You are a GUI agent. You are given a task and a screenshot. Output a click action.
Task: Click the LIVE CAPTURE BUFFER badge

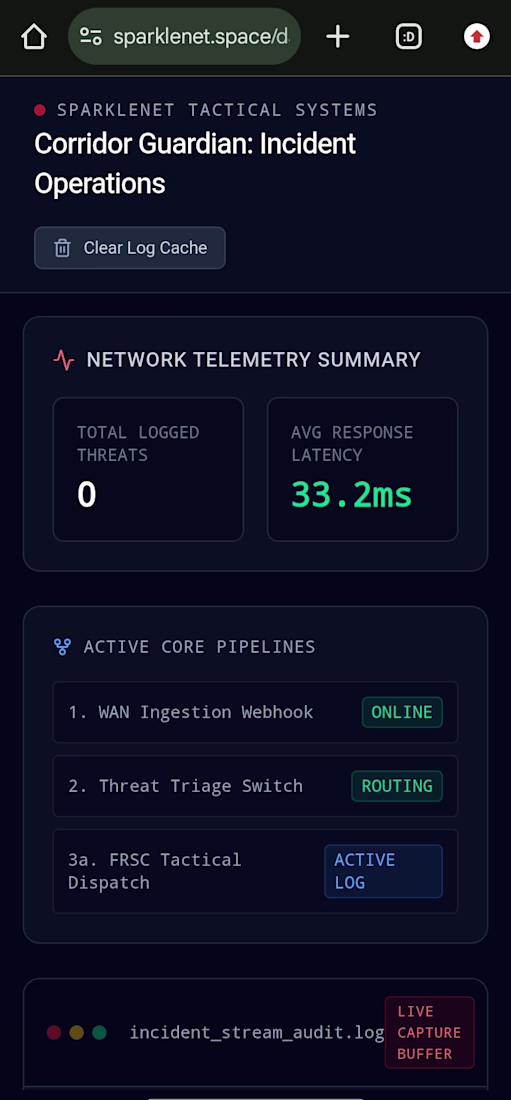click(430, 1033)
